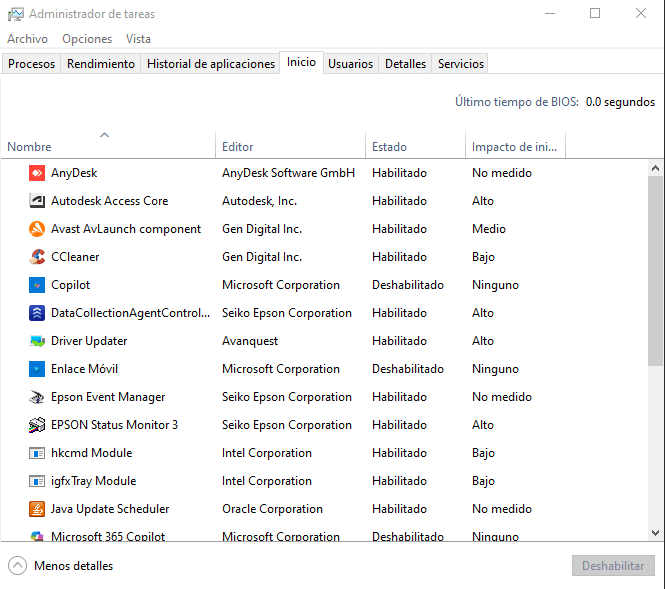Switch to the Procesos tab

coord(31,64)
